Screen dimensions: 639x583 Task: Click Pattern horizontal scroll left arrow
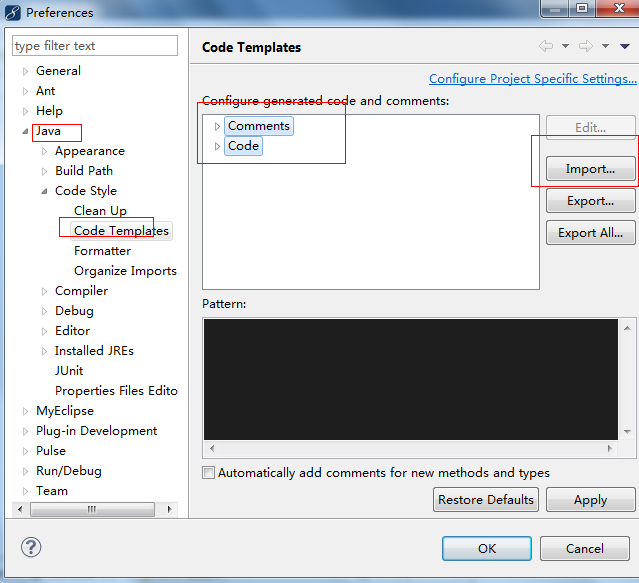click(212, 448)
